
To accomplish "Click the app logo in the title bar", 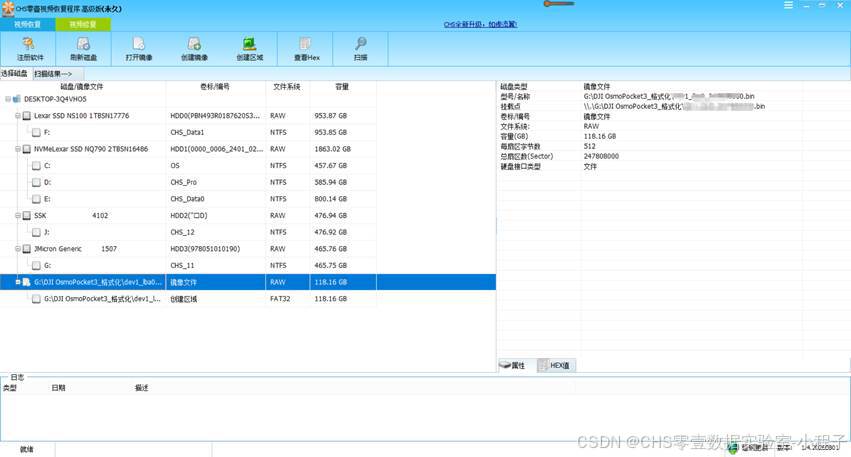I will coord(8,8).
